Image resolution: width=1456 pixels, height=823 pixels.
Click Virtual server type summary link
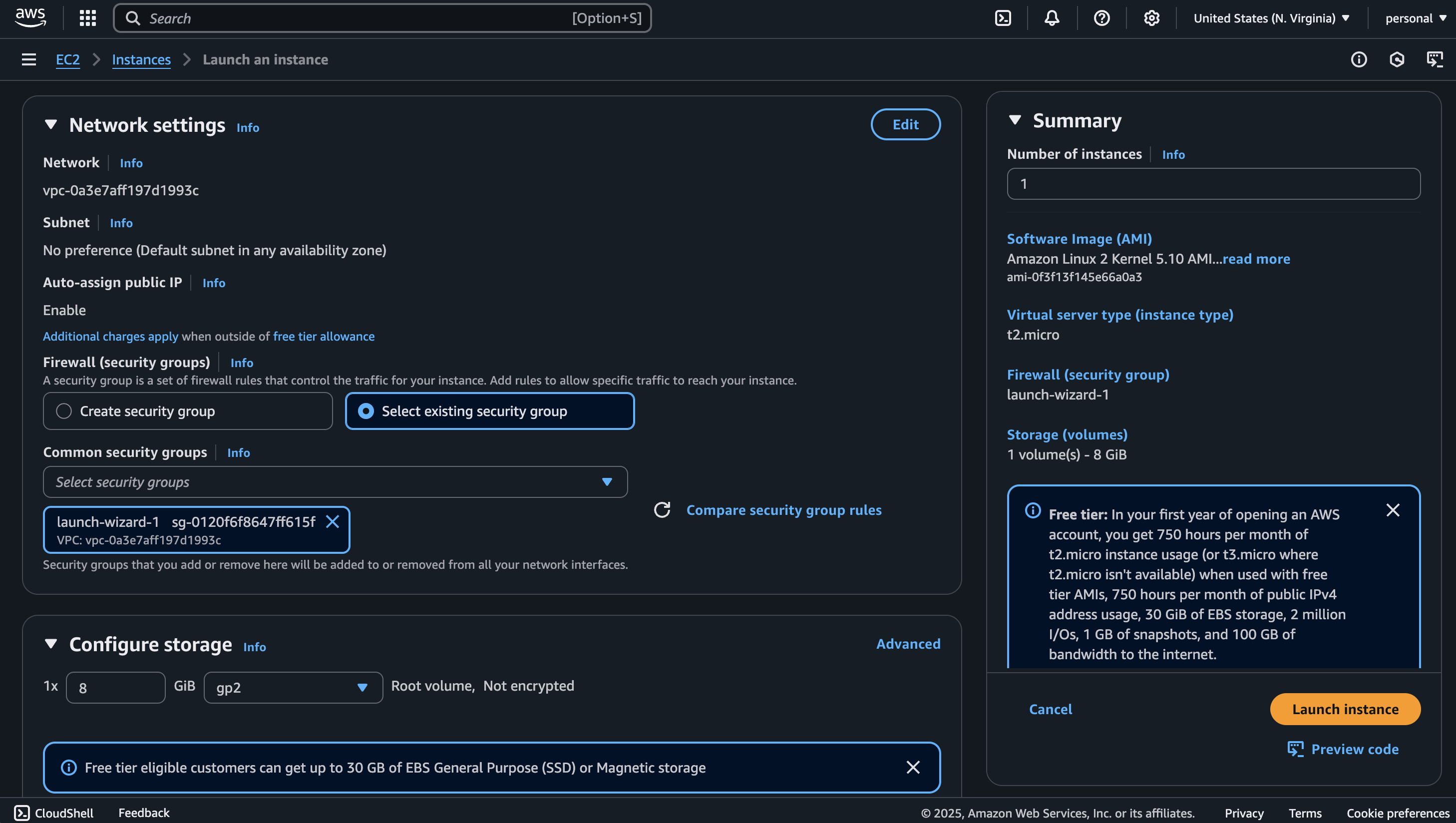click(1119, 314)
